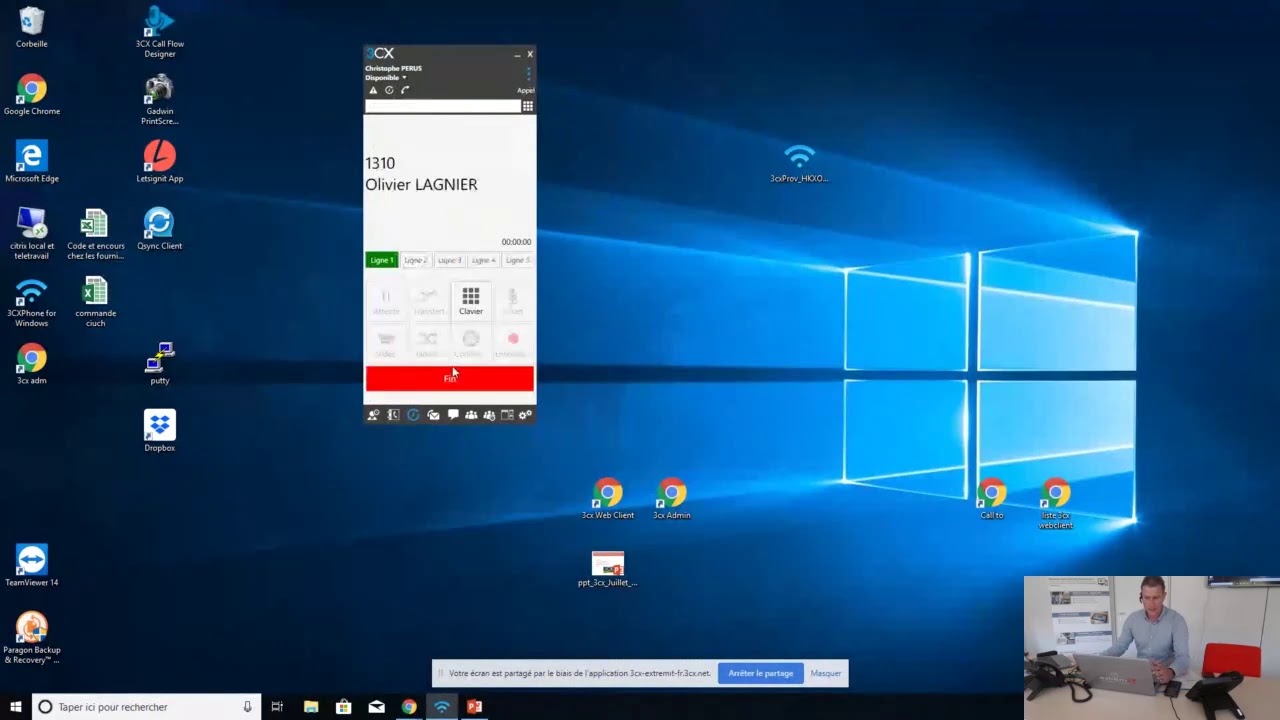Click the warning triangle icon in 3CX header

tap(373, 90)
